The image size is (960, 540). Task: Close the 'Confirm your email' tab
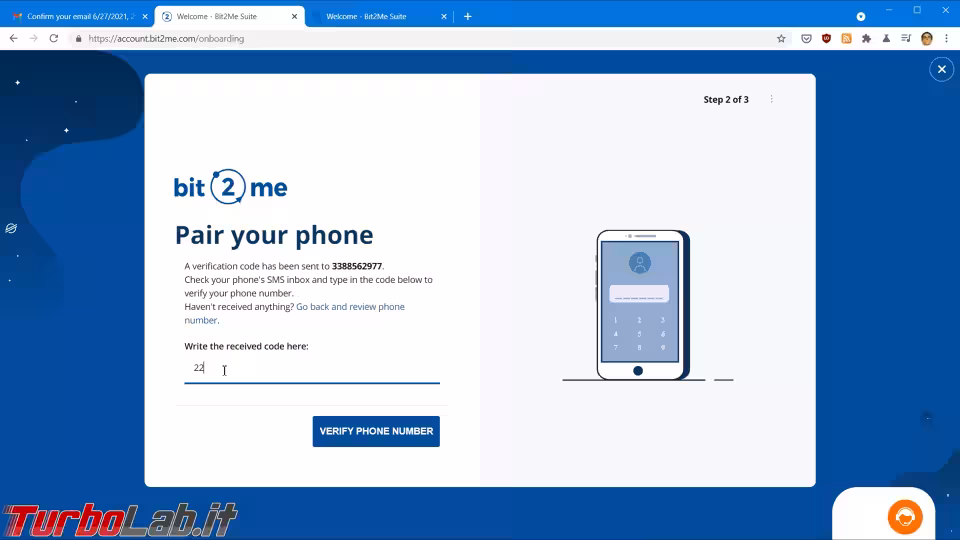point(145,17)
